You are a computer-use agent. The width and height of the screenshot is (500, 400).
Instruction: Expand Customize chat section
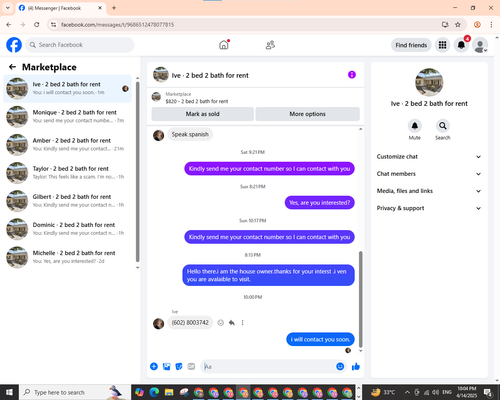pyautogui.click(x=429, y=157)
